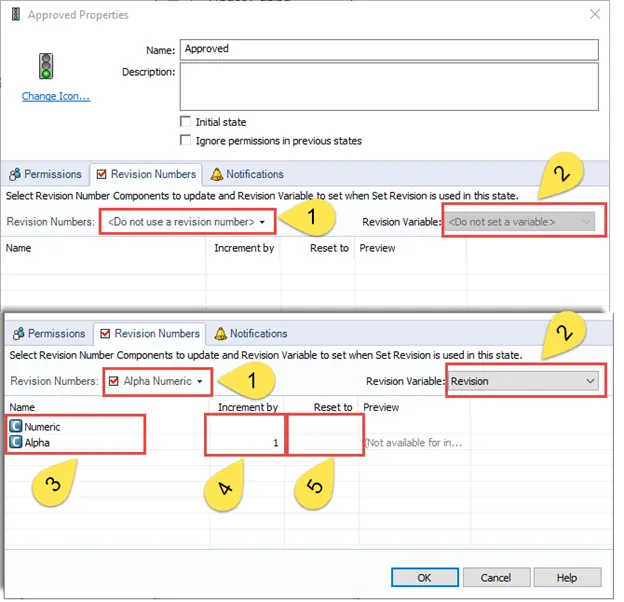Open the Revision Variable dropdown set to Revision

point(523,381)
